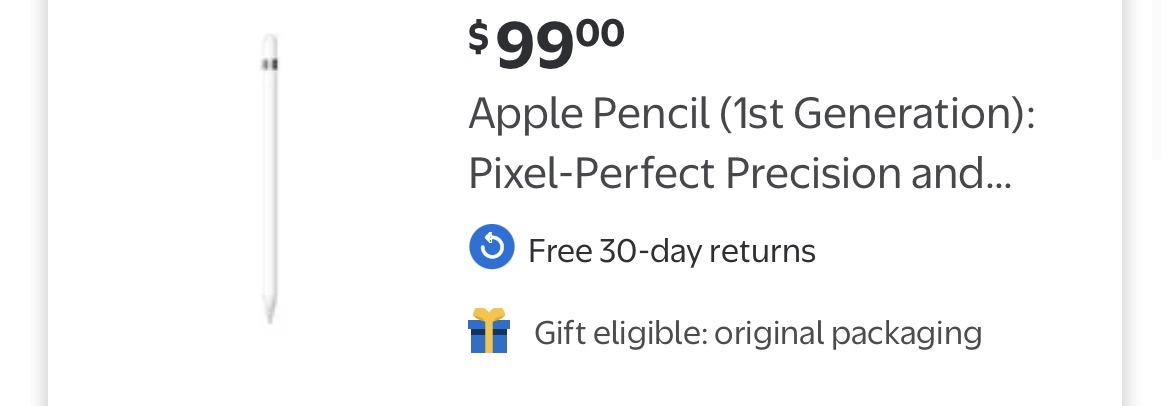Click the Pencil's cap band in the photo
This screenshot has height=406, width=1170.
pos(269,64)
